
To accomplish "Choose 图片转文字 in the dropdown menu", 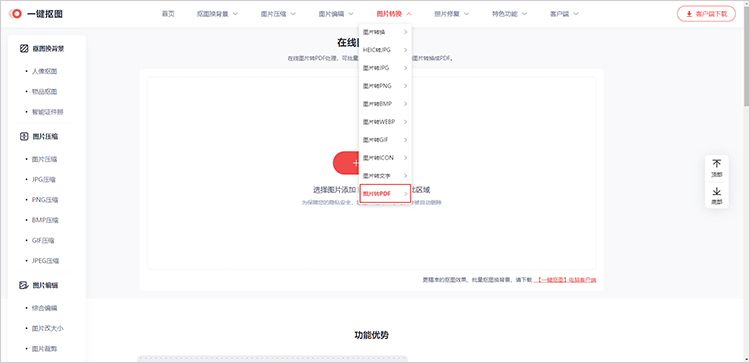I will (x=385, y=176).
